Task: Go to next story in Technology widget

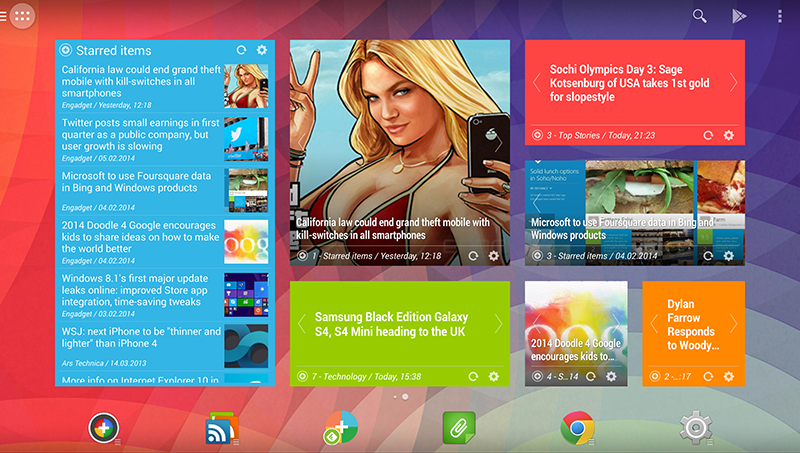Action: [x=498, y=323]
